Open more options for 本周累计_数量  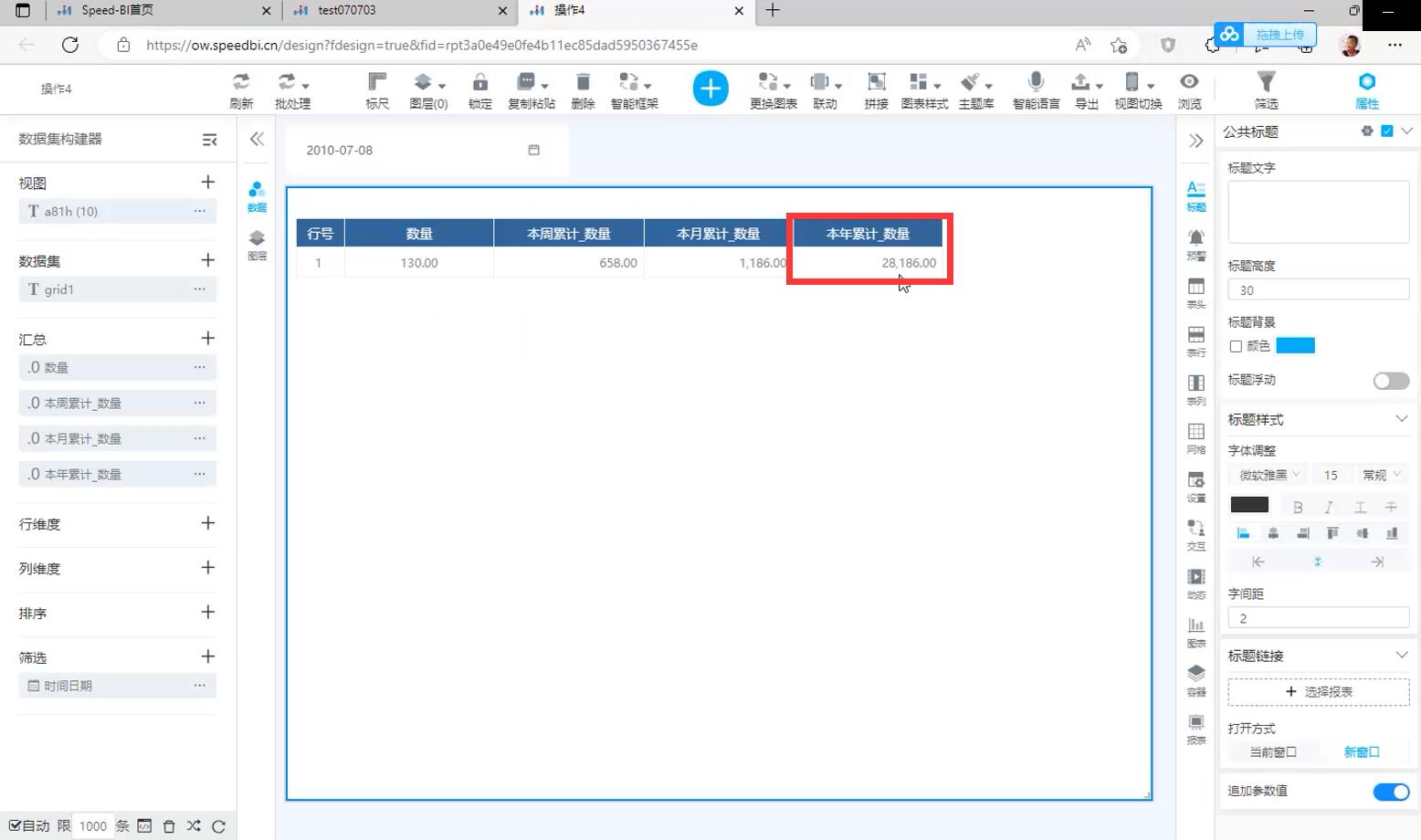(199, 403)
